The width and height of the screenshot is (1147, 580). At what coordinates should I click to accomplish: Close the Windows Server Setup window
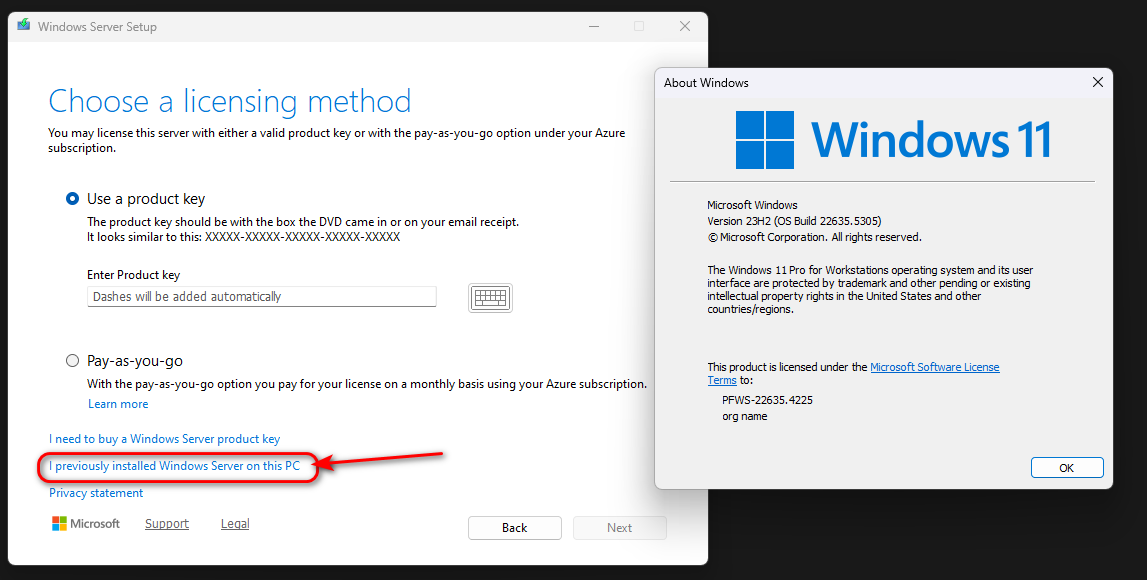point(685,26)
